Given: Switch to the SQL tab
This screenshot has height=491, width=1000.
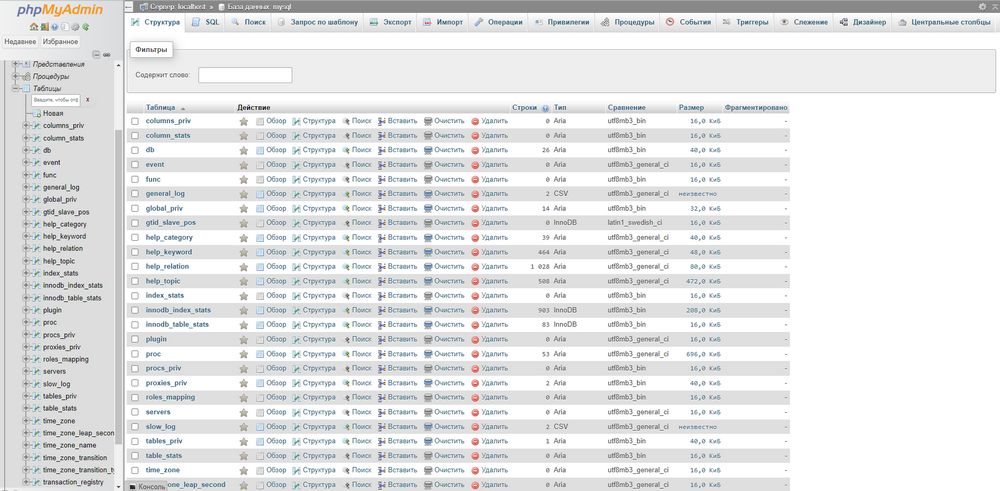Looking at the screenshot, I should (206, 22).
